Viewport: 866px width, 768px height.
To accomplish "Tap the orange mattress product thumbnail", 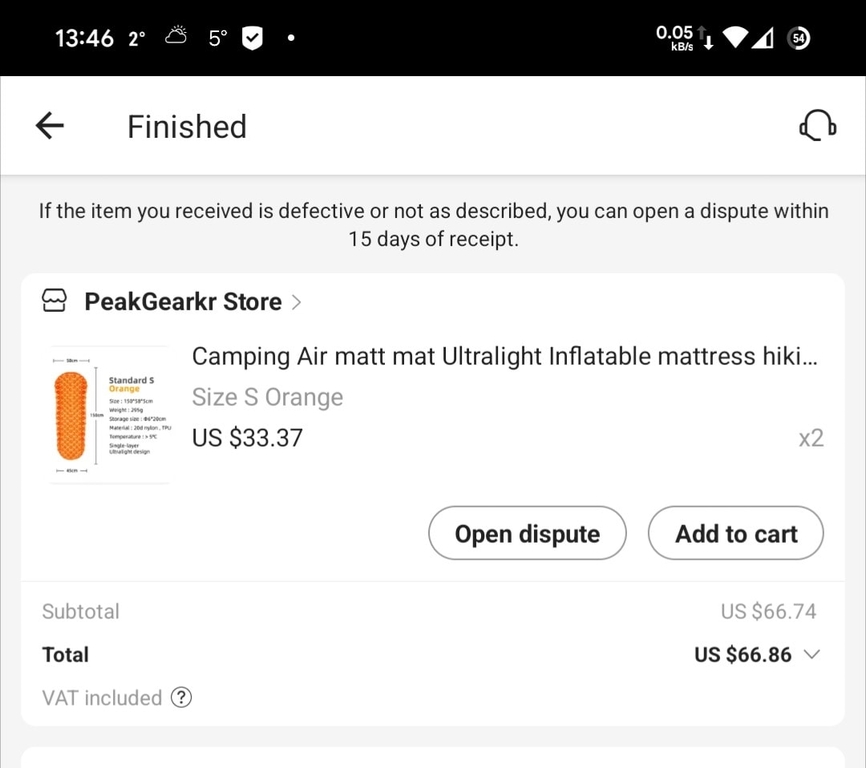I will (109, 416).
